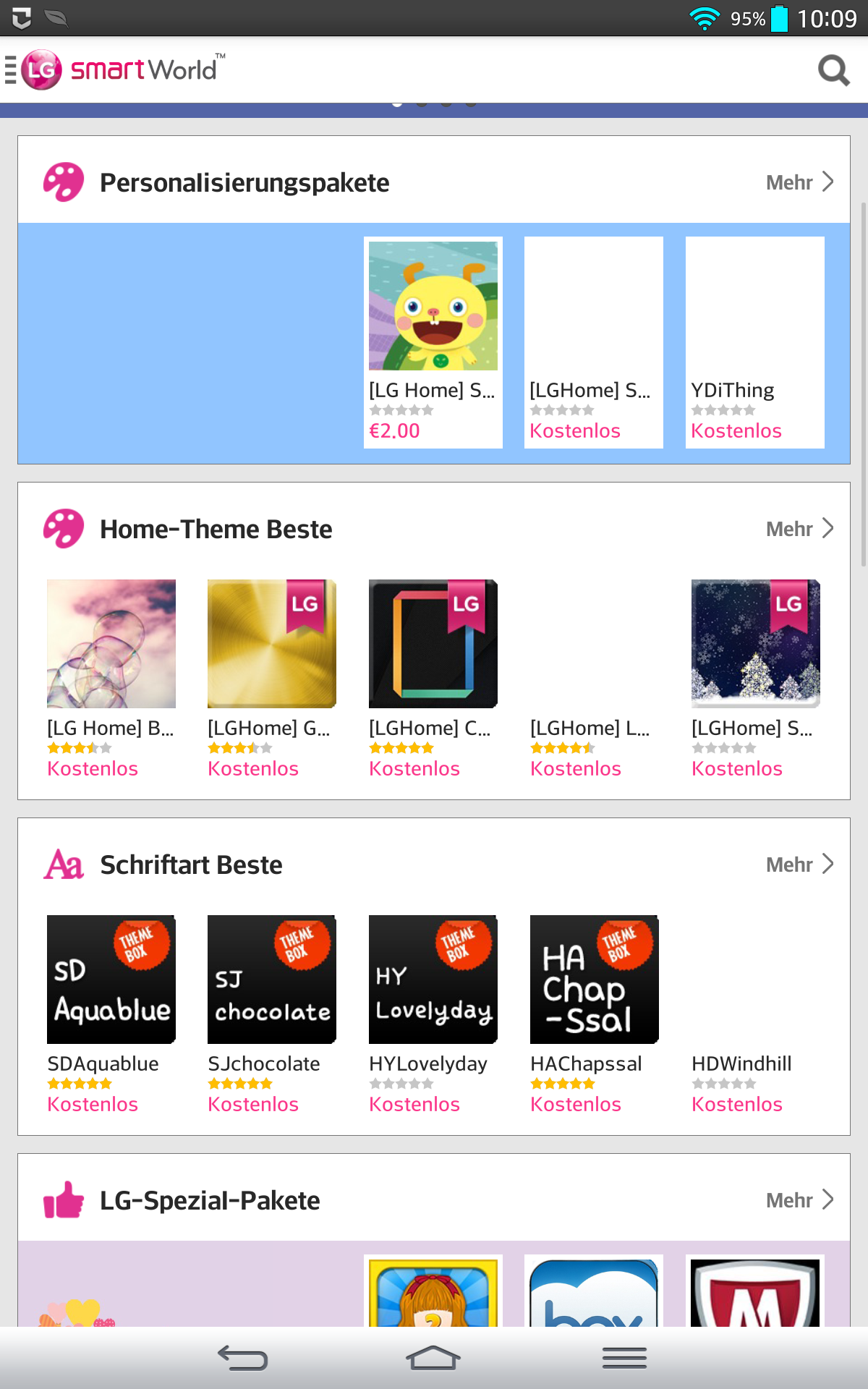Expand Mehr for Schriftart Beste
Image resolution: width=868 pixels, height=1389 pixels.
point(800,865)
